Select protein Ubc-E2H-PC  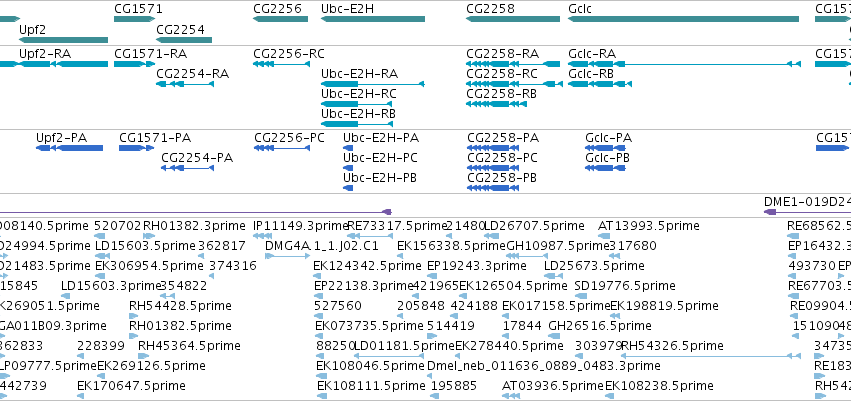348,168
